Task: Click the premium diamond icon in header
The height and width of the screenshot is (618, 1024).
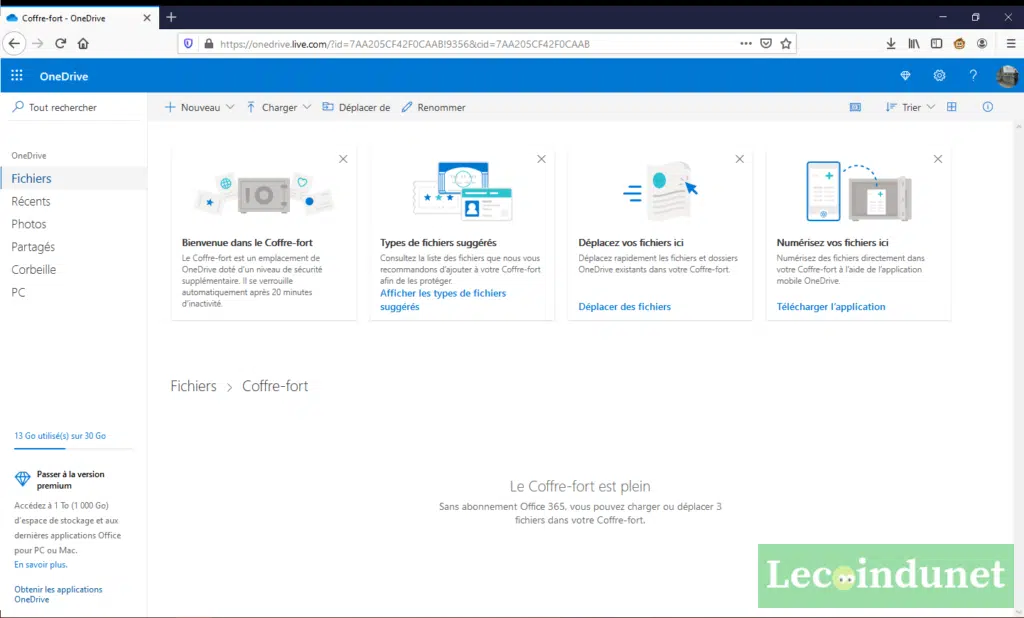Action: click(905, 76)
